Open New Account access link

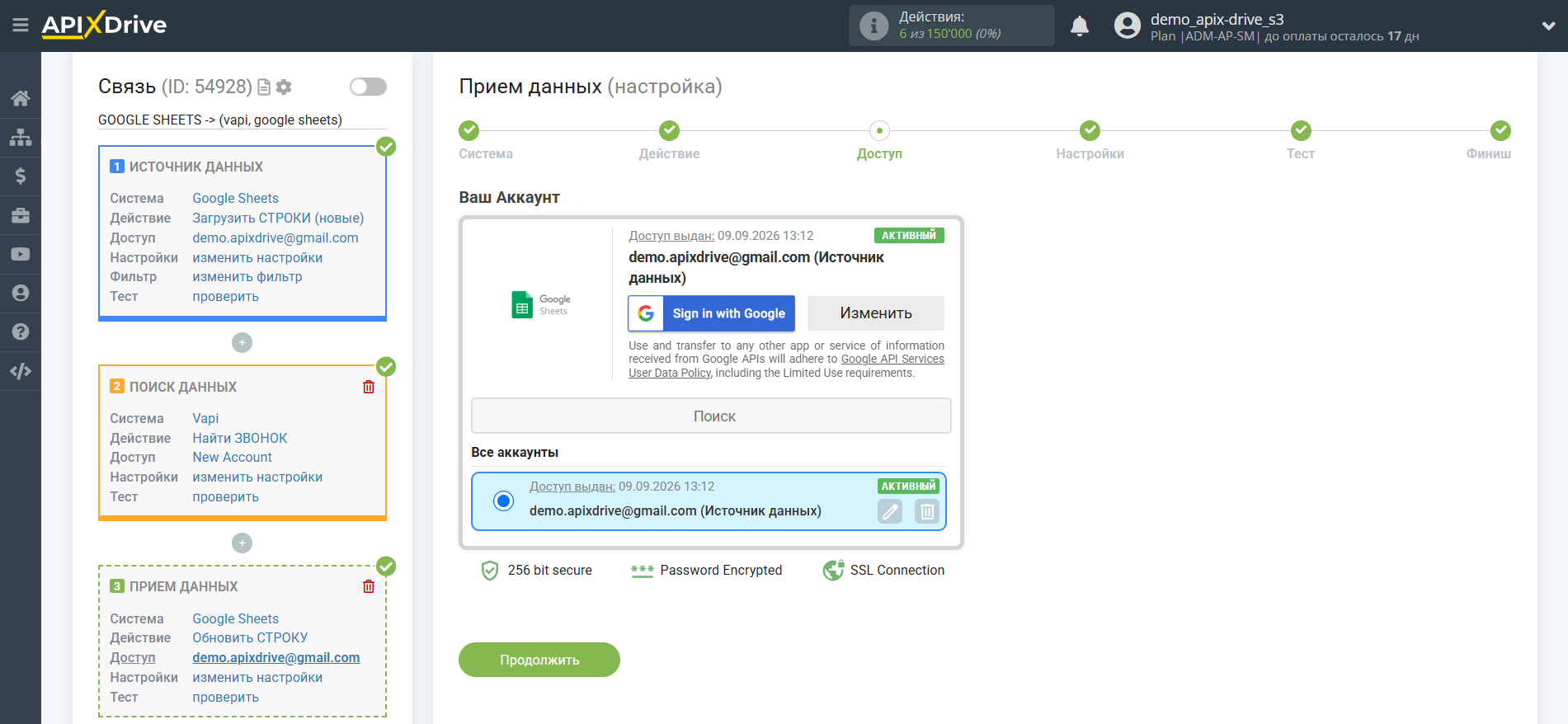pos(232,457)
